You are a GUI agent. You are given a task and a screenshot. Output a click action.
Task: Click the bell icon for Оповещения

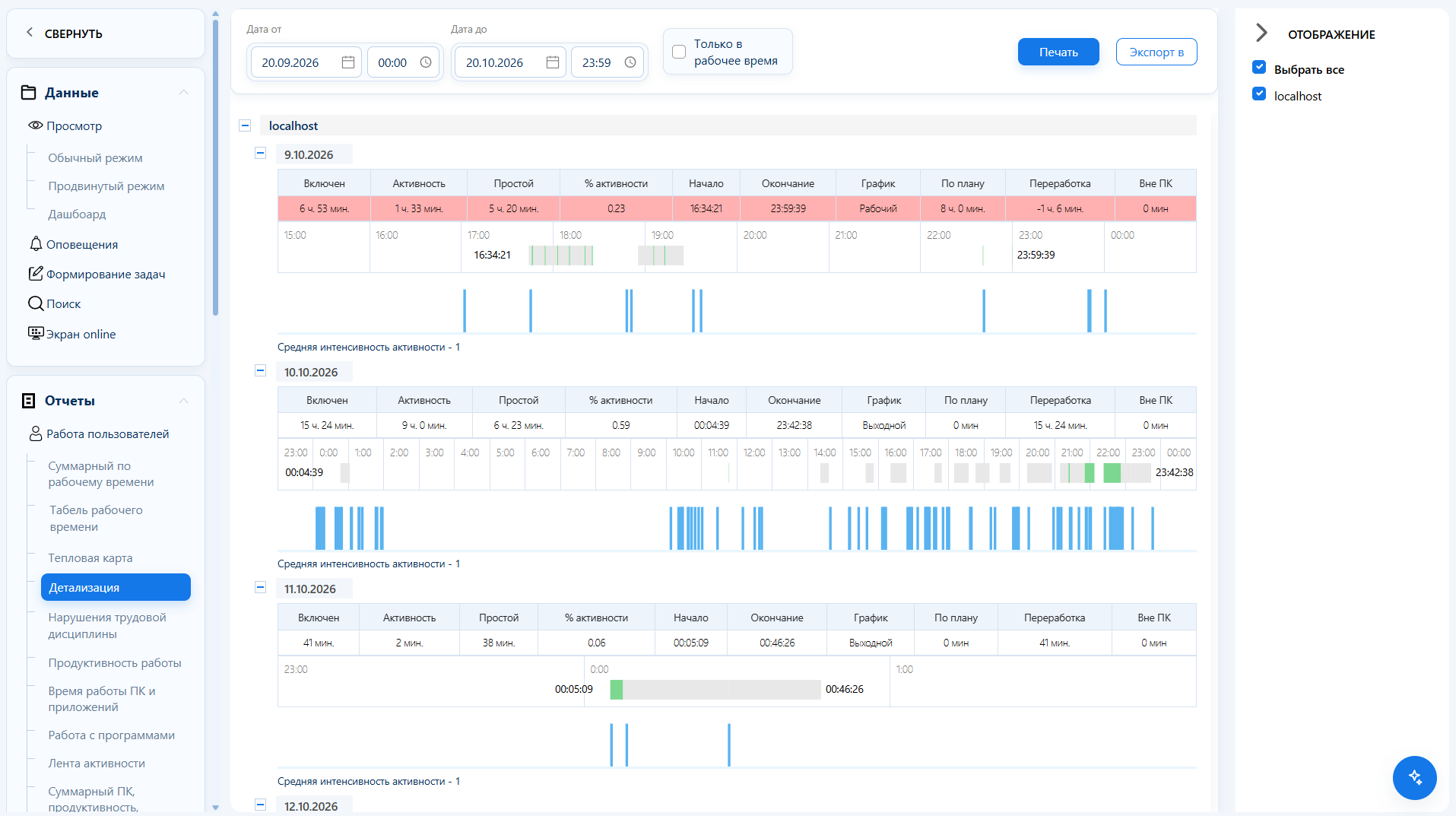pos(36,244)
